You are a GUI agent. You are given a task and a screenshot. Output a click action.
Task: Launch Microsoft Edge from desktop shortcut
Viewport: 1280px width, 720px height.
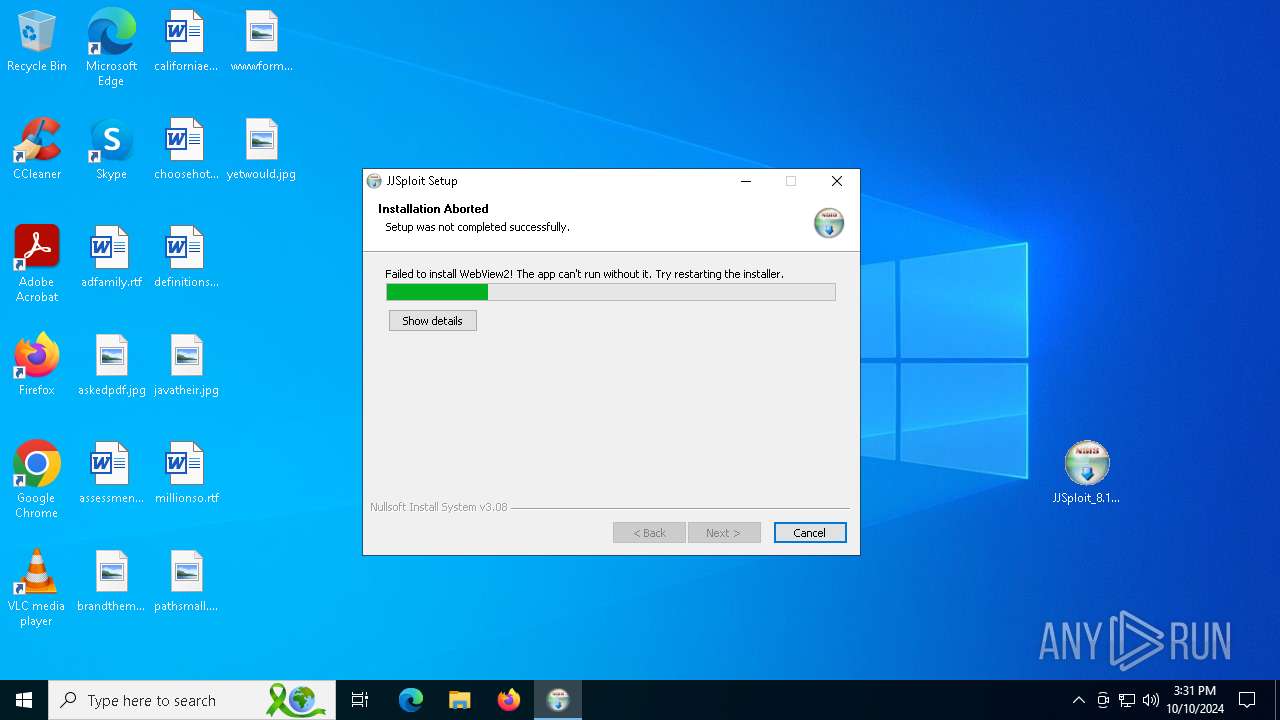111,47
